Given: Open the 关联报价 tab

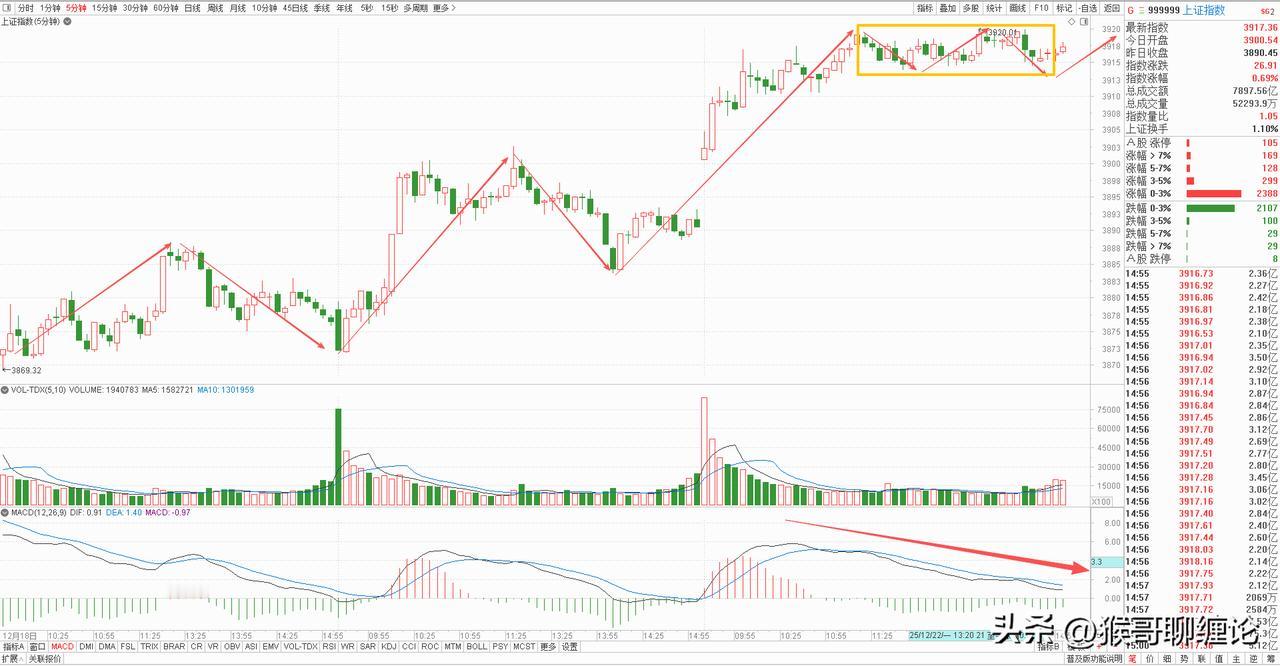Looking at the screenshot, I should pos(44,658).
